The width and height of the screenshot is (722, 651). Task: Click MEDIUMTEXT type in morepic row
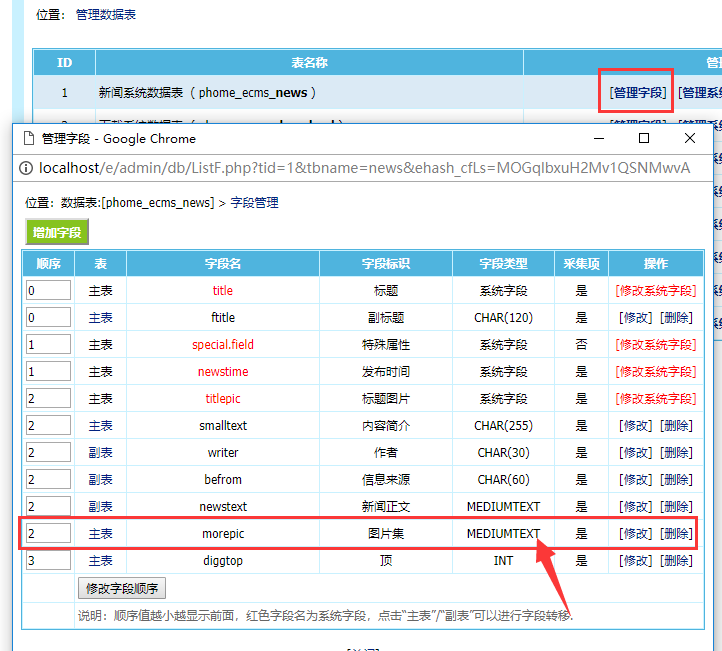[503, 534]
